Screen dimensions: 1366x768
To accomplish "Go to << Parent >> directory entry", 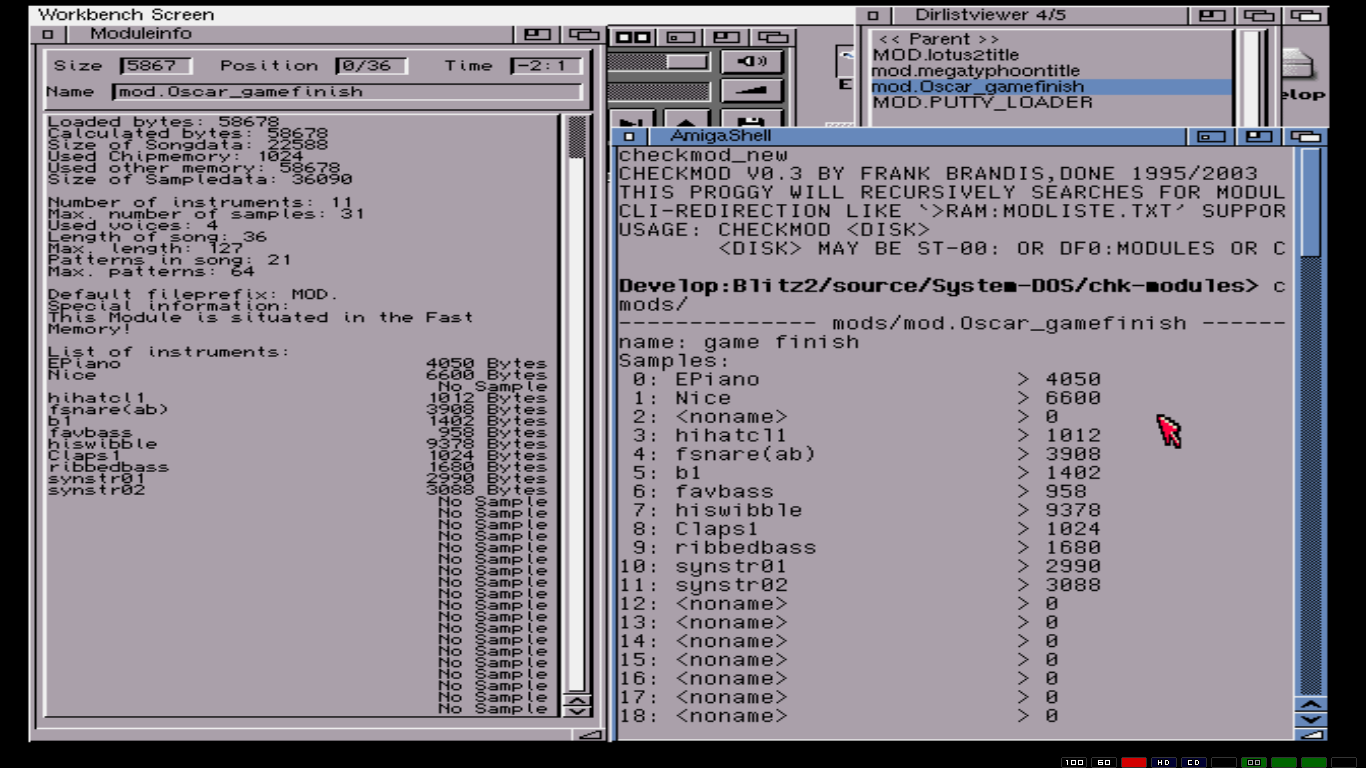I will coord(938,39).
